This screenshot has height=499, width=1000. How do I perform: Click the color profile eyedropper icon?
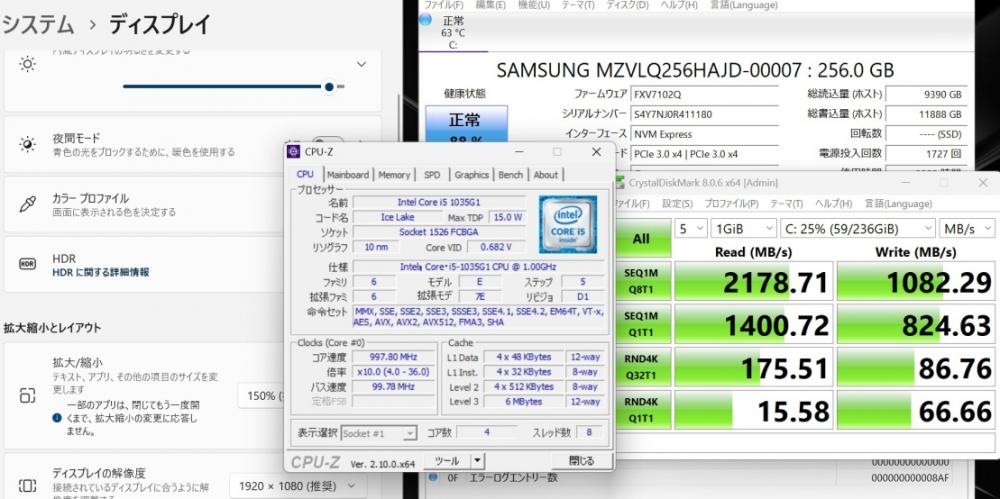(x=28, y=204)
